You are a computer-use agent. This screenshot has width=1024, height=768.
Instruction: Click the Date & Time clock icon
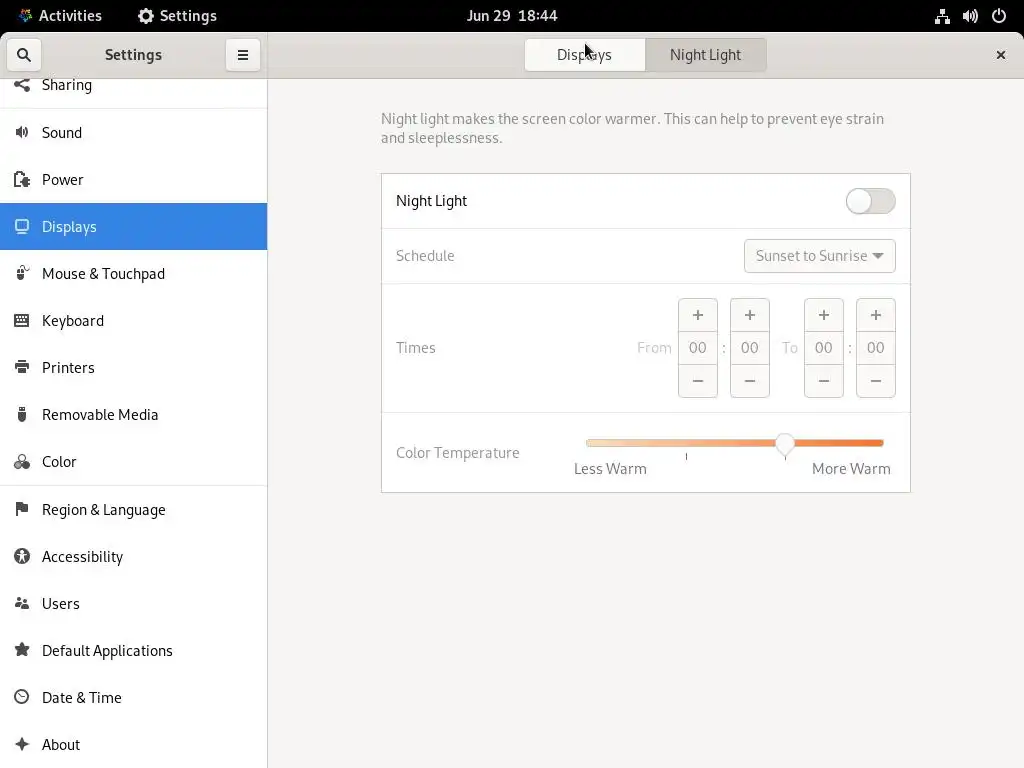(22, 697)
